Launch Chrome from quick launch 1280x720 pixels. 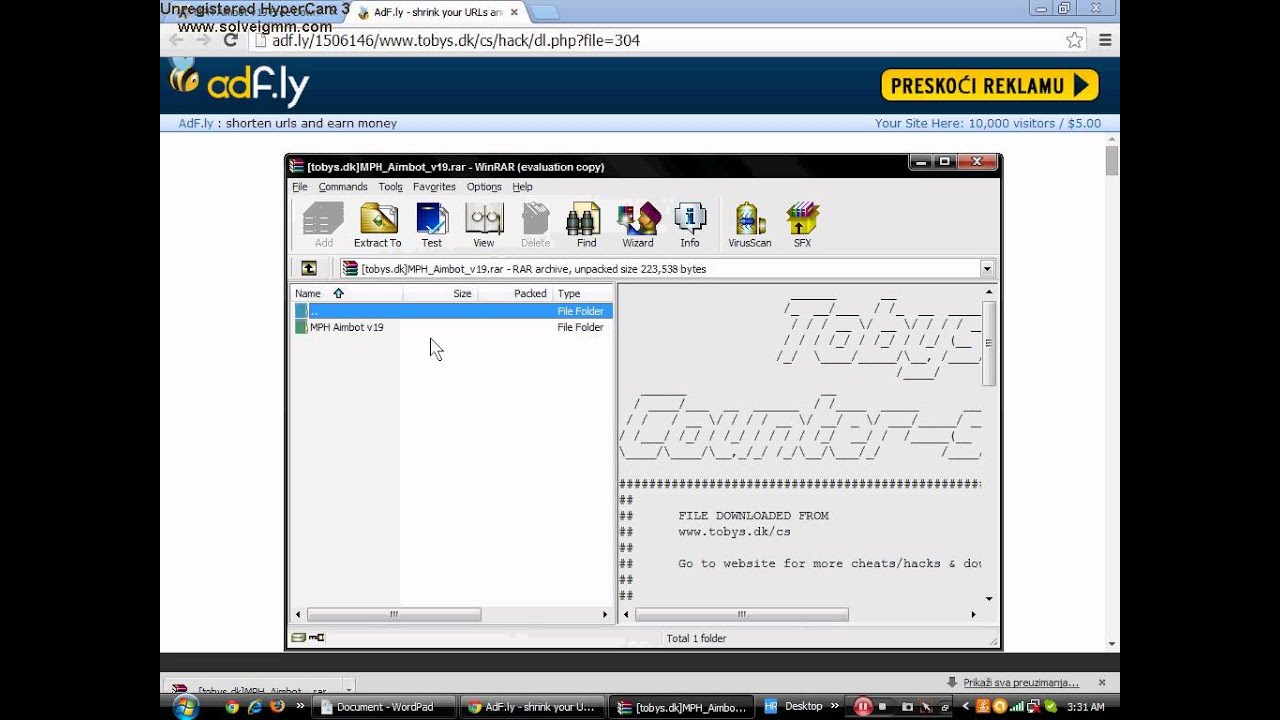click(x=232, y=706)
